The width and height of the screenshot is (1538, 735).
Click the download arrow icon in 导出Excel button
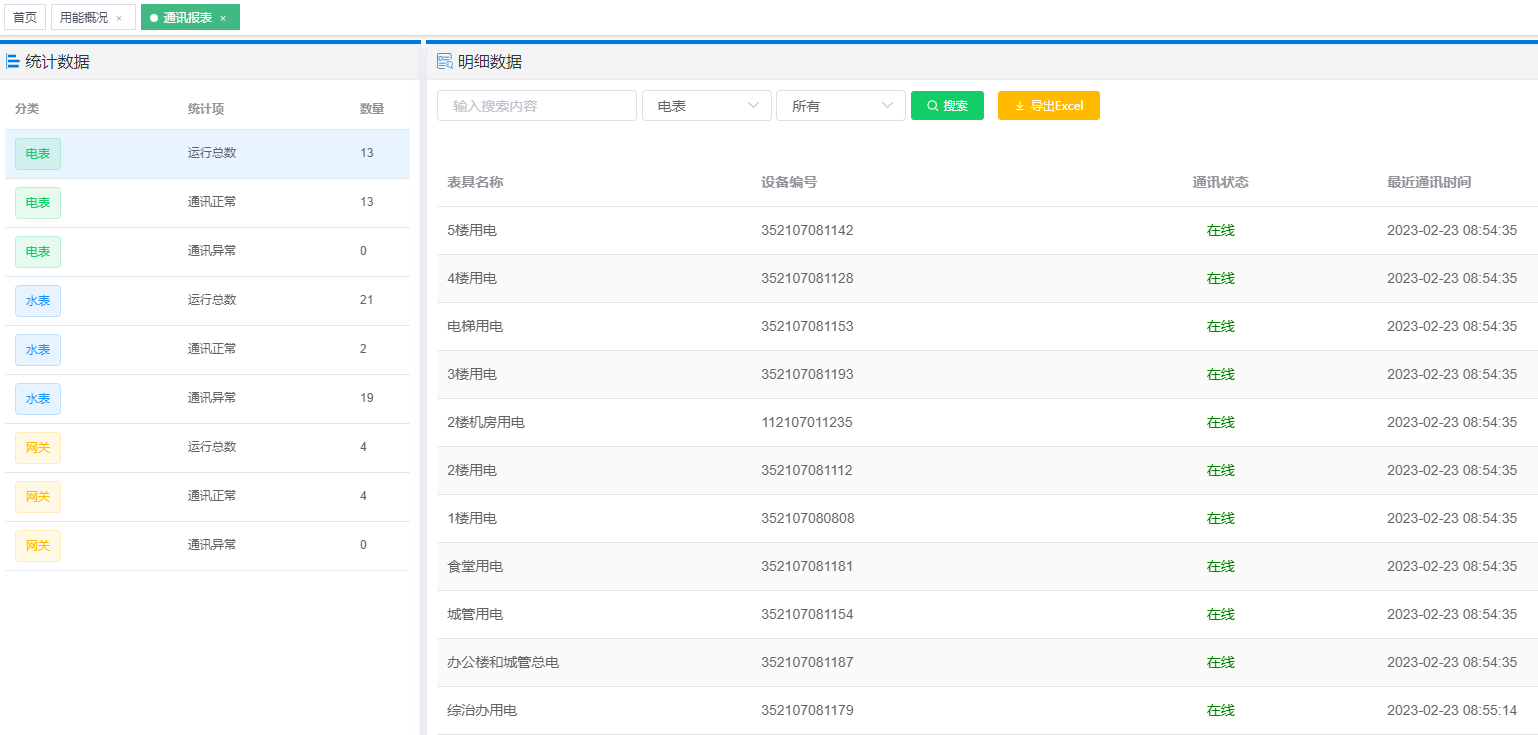[x=1020, y=105]
